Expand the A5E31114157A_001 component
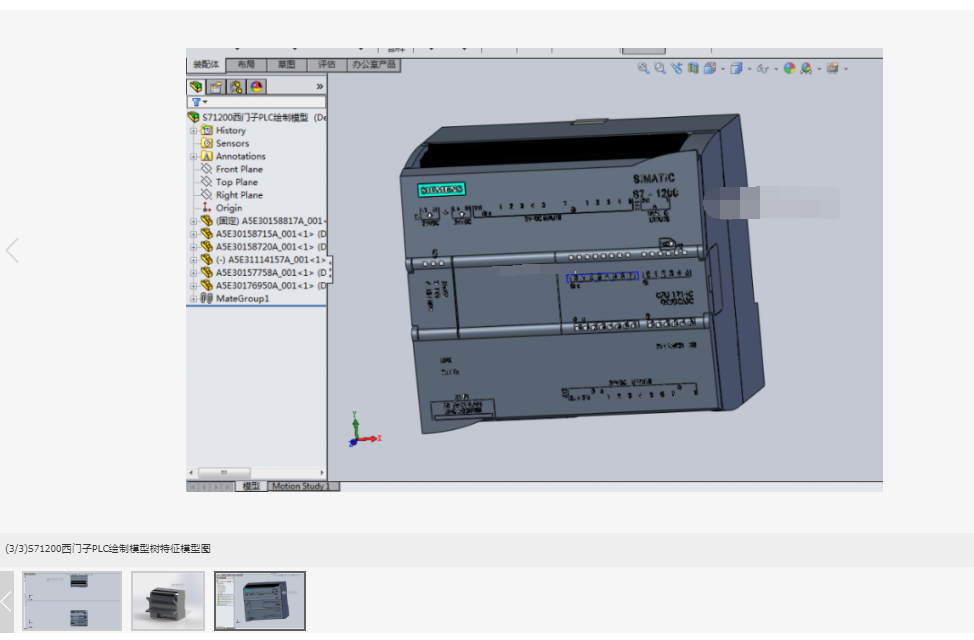 (x=193, y=260)
